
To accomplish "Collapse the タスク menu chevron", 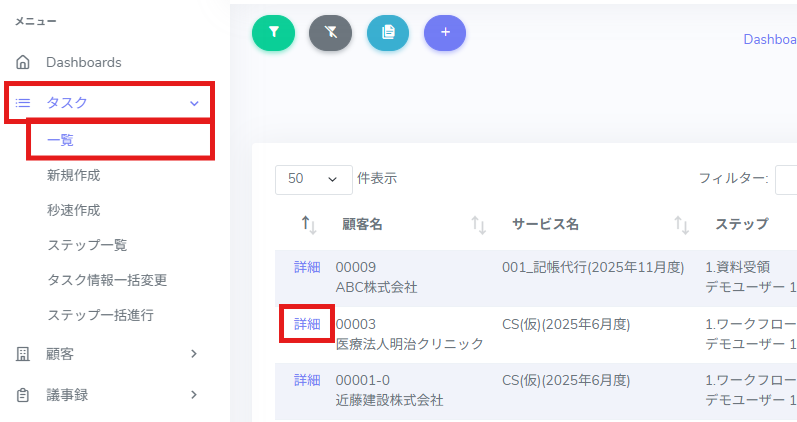I will [194, 102].
